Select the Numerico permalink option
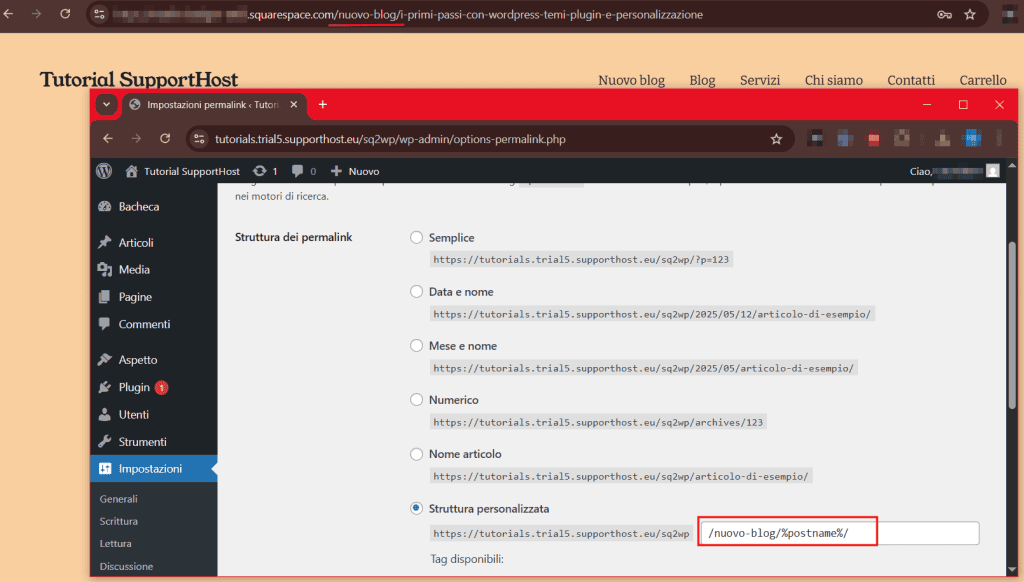This screenshot has height=582, width=1024. click(416, 400)
